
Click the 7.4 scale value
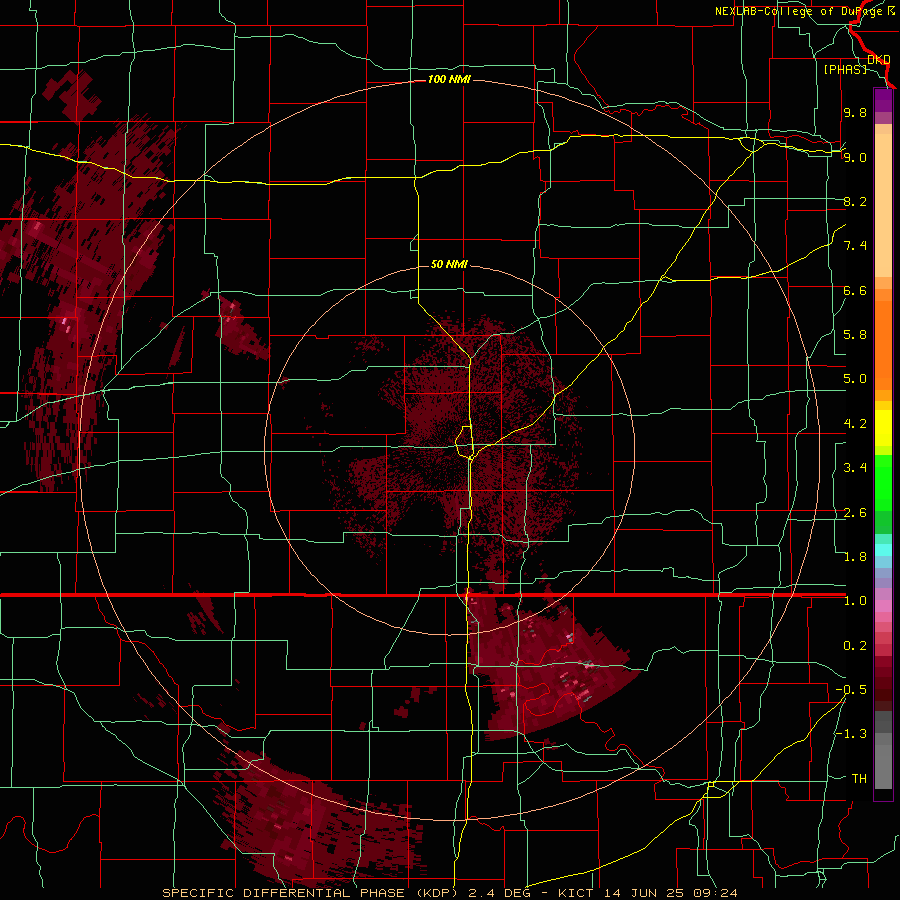pos(855,246)
